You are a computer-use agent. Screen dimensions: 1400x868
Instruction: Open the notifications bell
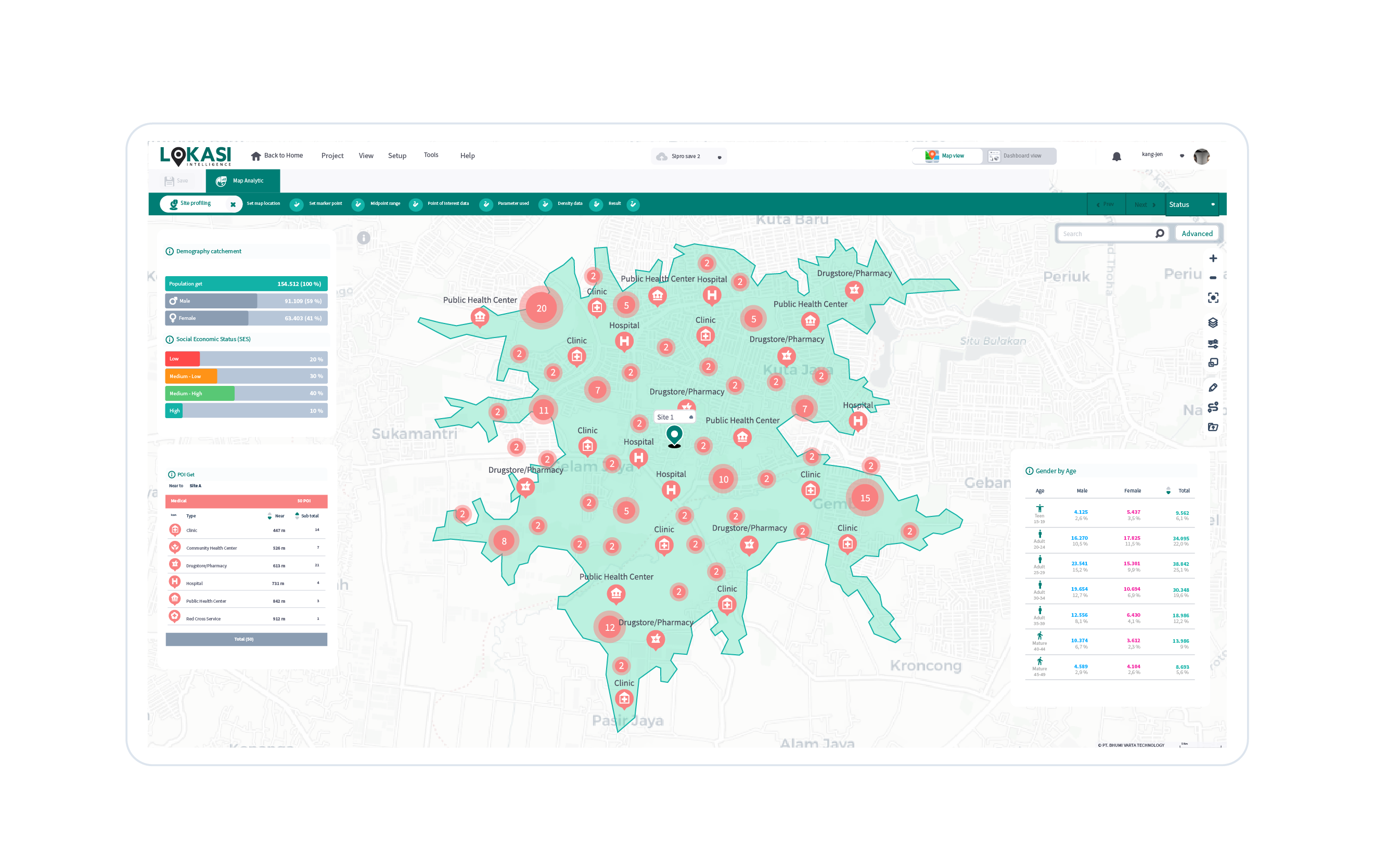point(1116,156)
